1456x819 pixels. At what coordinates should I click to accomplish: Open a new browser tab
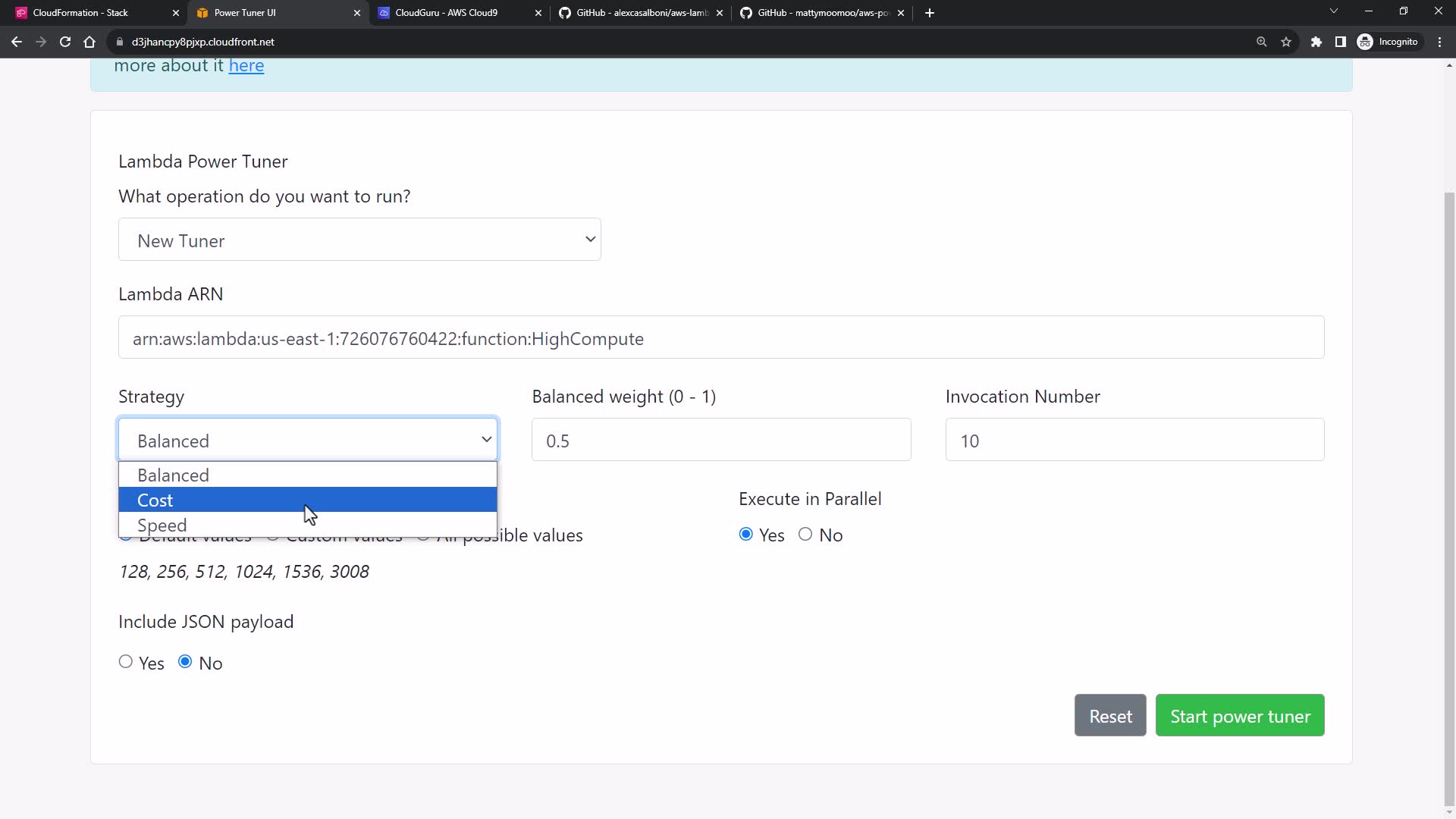click(x=930, y=13)
